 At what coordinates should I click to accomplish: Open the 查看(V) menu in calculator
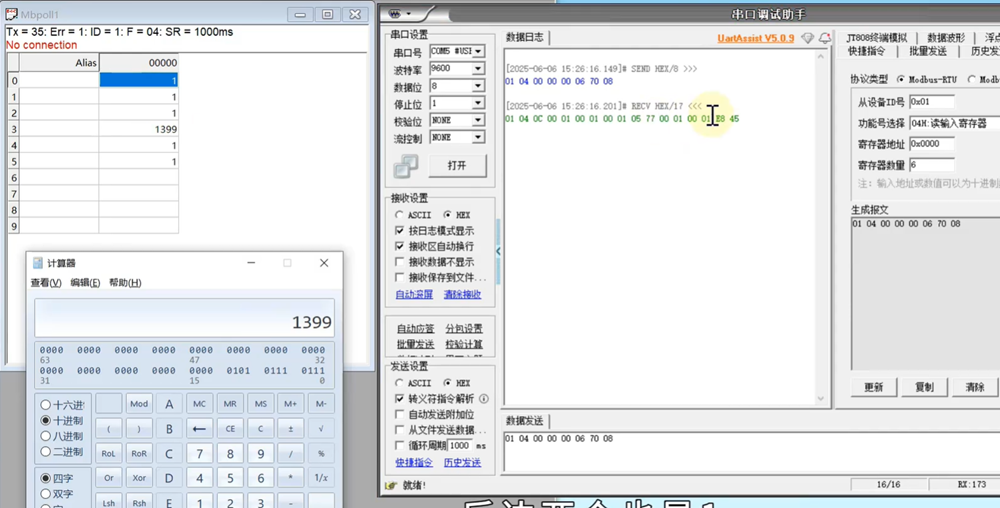pos(46,283)
